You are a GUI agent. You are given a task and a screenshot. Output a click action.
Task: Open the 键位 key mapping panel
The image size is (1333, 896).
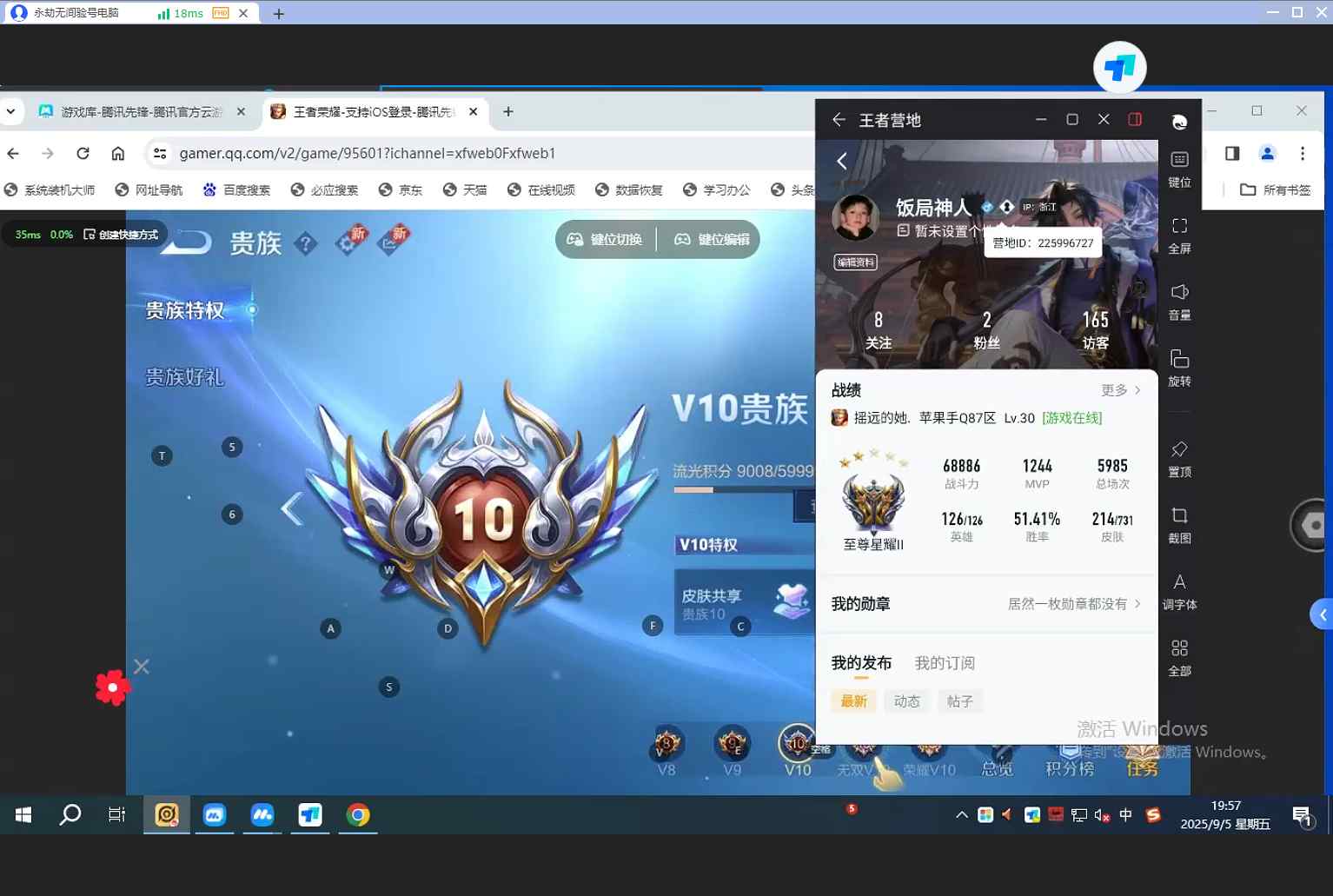[x=1179, y=169]
